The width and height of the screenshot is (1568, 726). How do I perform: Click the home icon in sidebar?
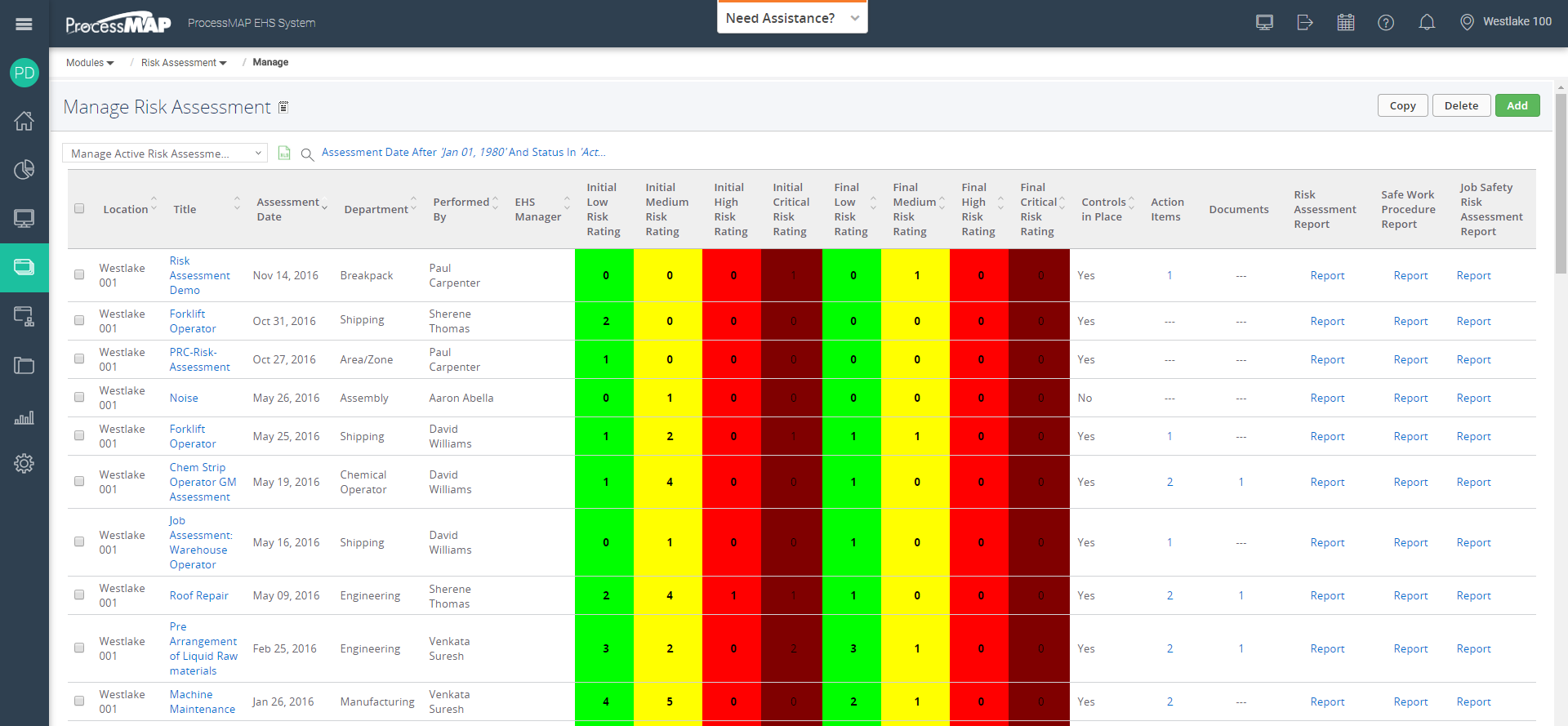pyautogui.click(x=24, y=121)
